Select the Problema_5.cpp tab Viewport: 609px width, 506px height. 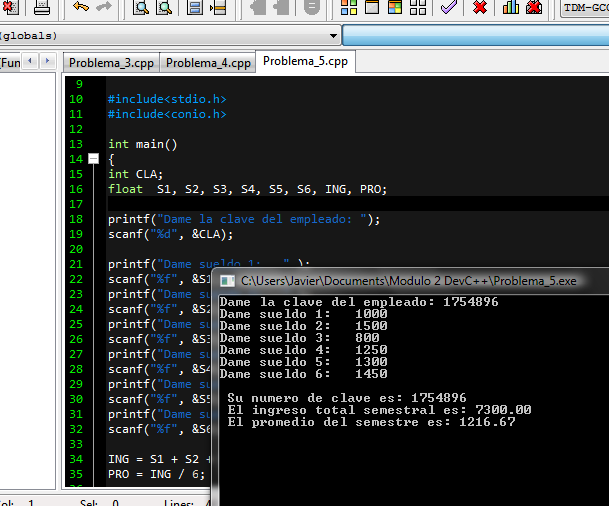305,61
